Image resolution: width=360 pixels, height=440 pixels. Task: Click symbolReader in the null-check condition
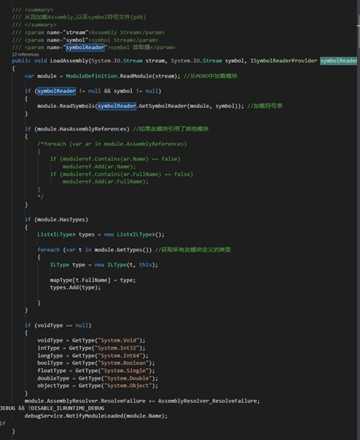(x=56, y=91)
